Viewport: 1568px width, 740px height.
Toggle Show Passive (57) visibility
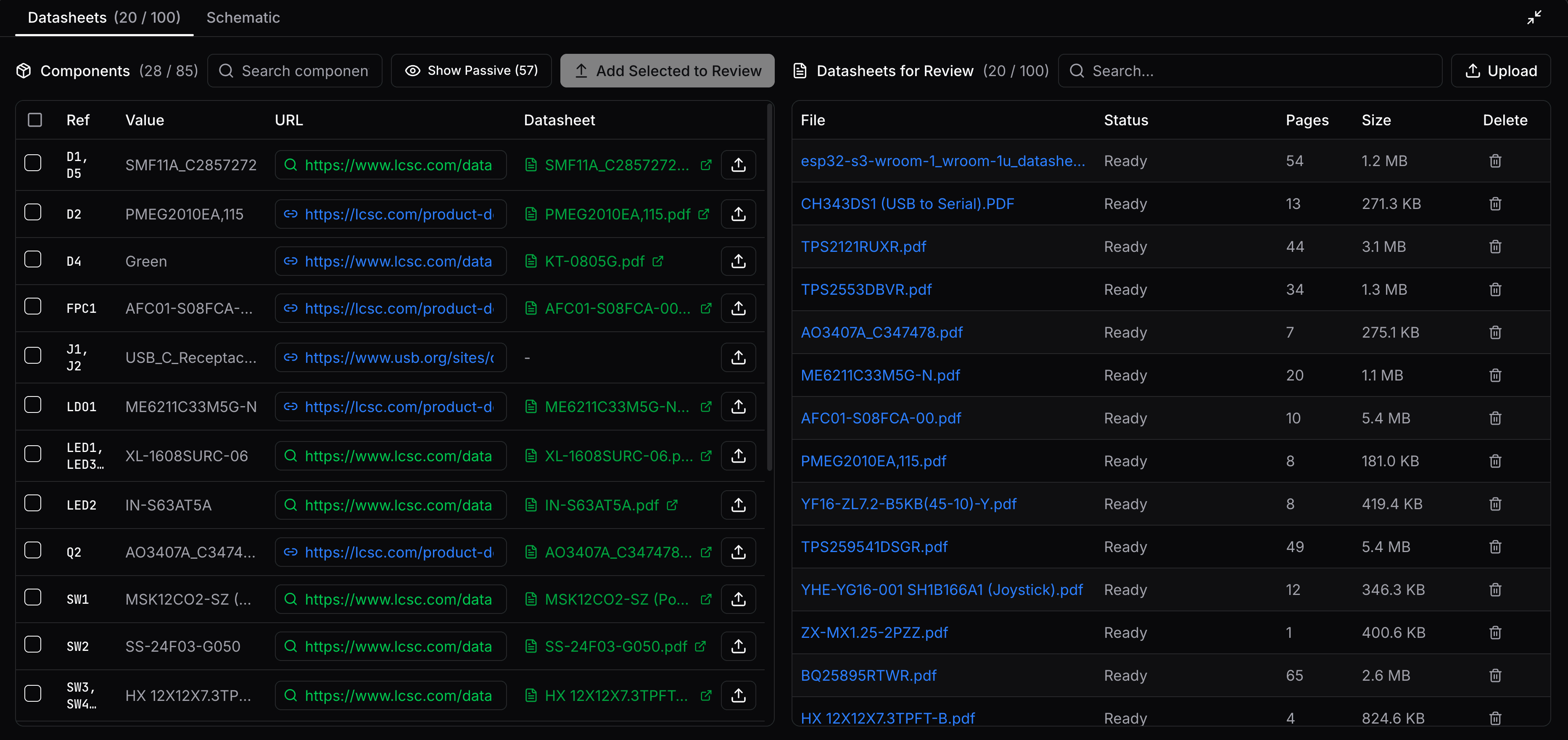[471, 71]
